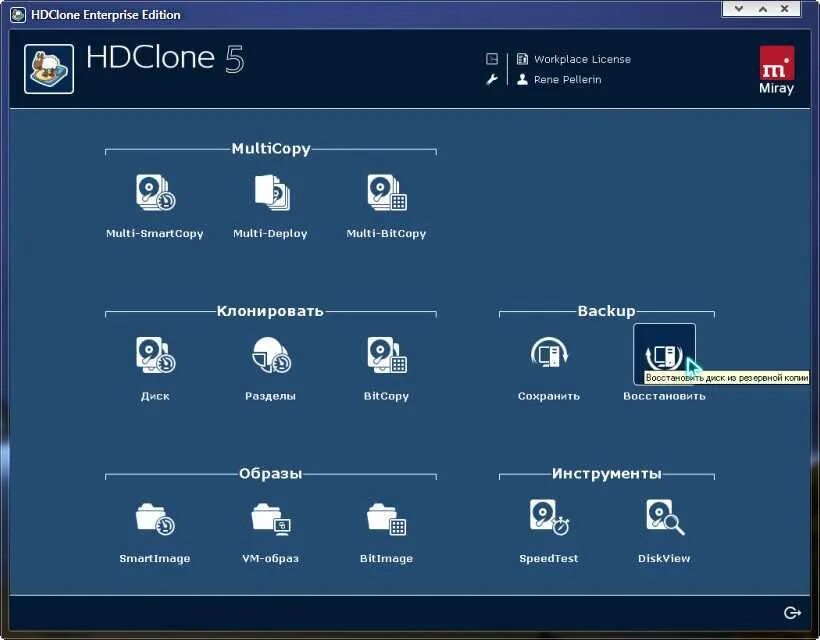Click the BitCopy icon under Клонировать

[x=386, y=355]
